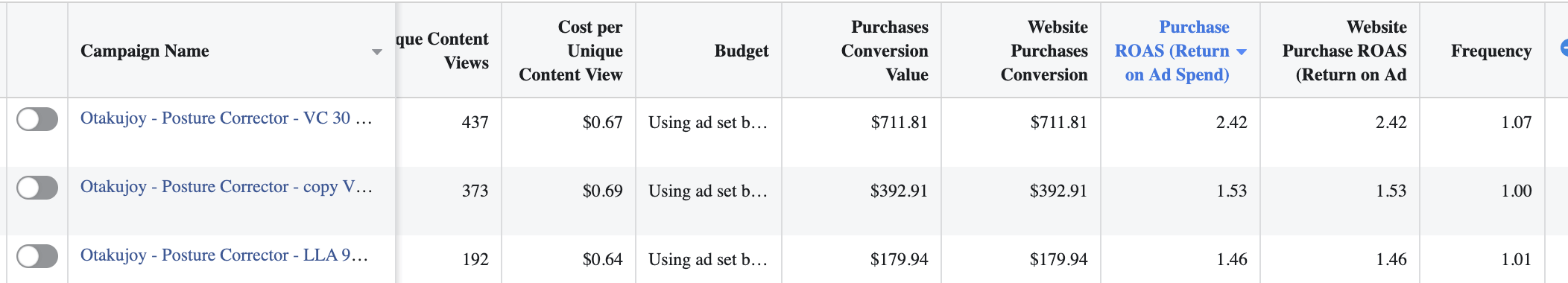This screenshot has height=283, width=1568.
Task: Click first row's Using ad set budget cell
Action: click(x=708, y=122)
